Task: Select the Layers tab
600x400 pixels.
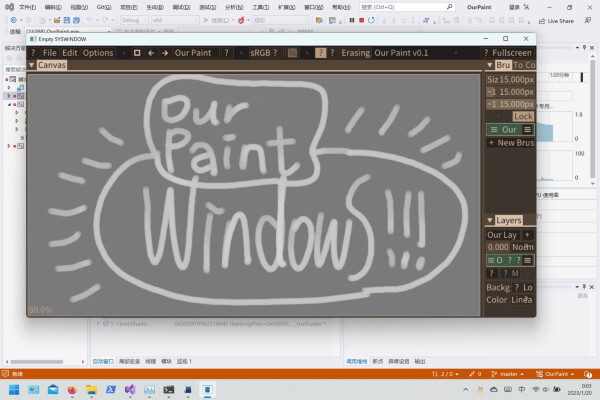Action: tap(509, 220)
